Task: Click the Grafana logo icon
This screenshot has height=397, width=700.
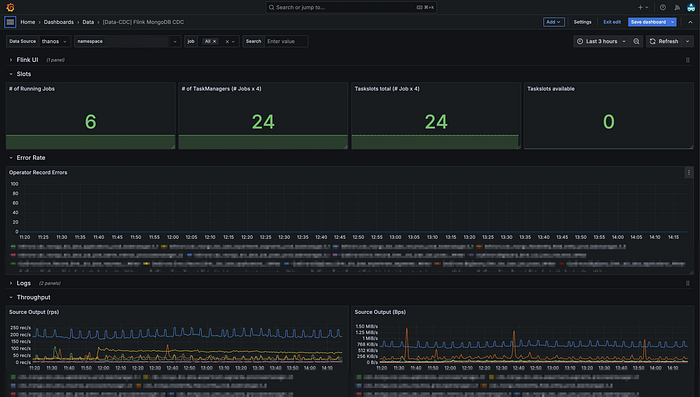Action: click(10, 7)
